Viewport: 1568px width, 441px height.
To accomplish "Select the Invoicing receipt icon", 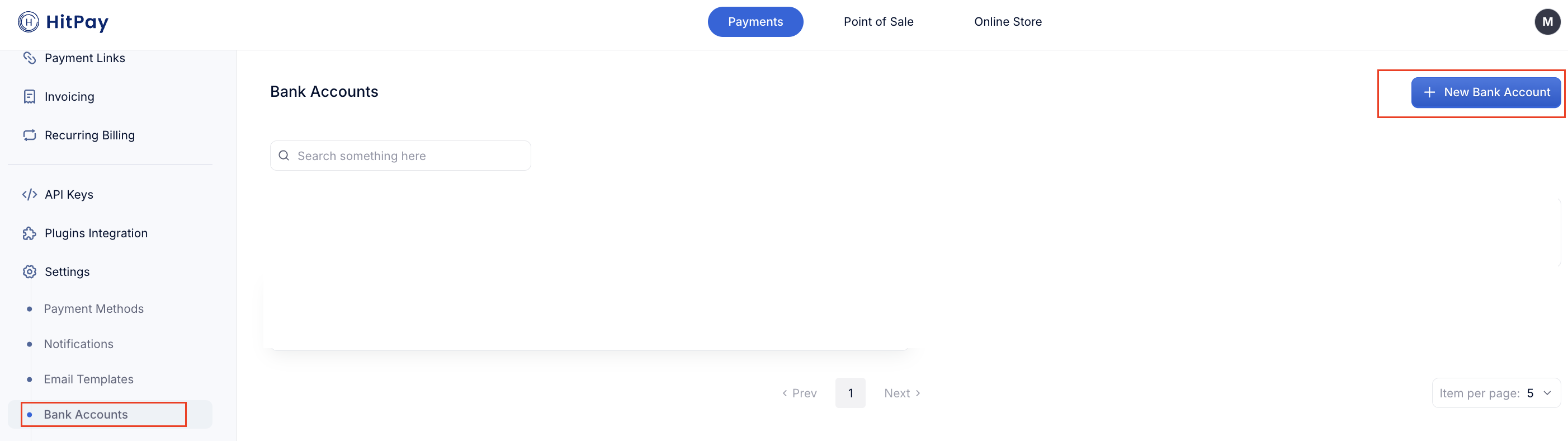I will [29, 97].
